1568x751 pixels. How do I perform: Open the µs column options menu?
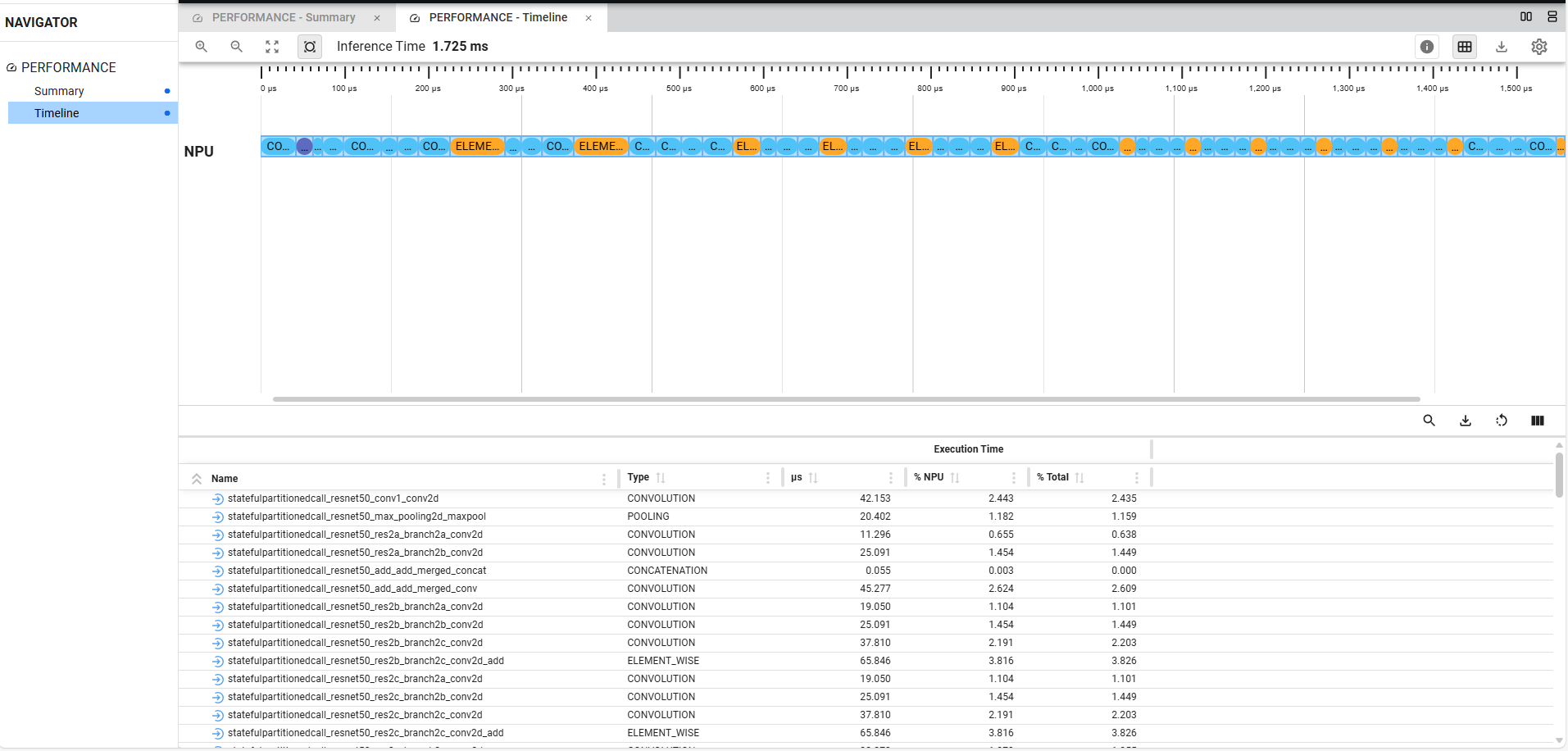pos(890,478)
